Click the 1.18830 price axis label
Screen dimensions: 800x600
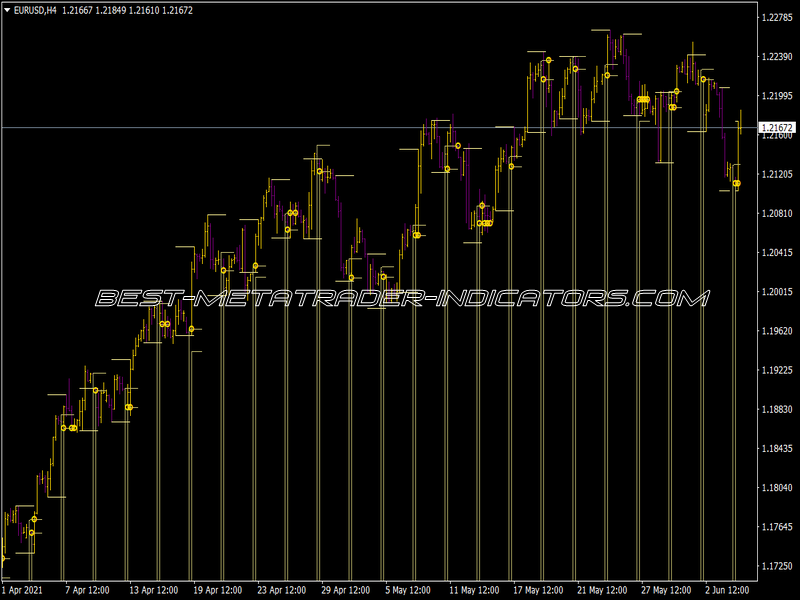777,409
